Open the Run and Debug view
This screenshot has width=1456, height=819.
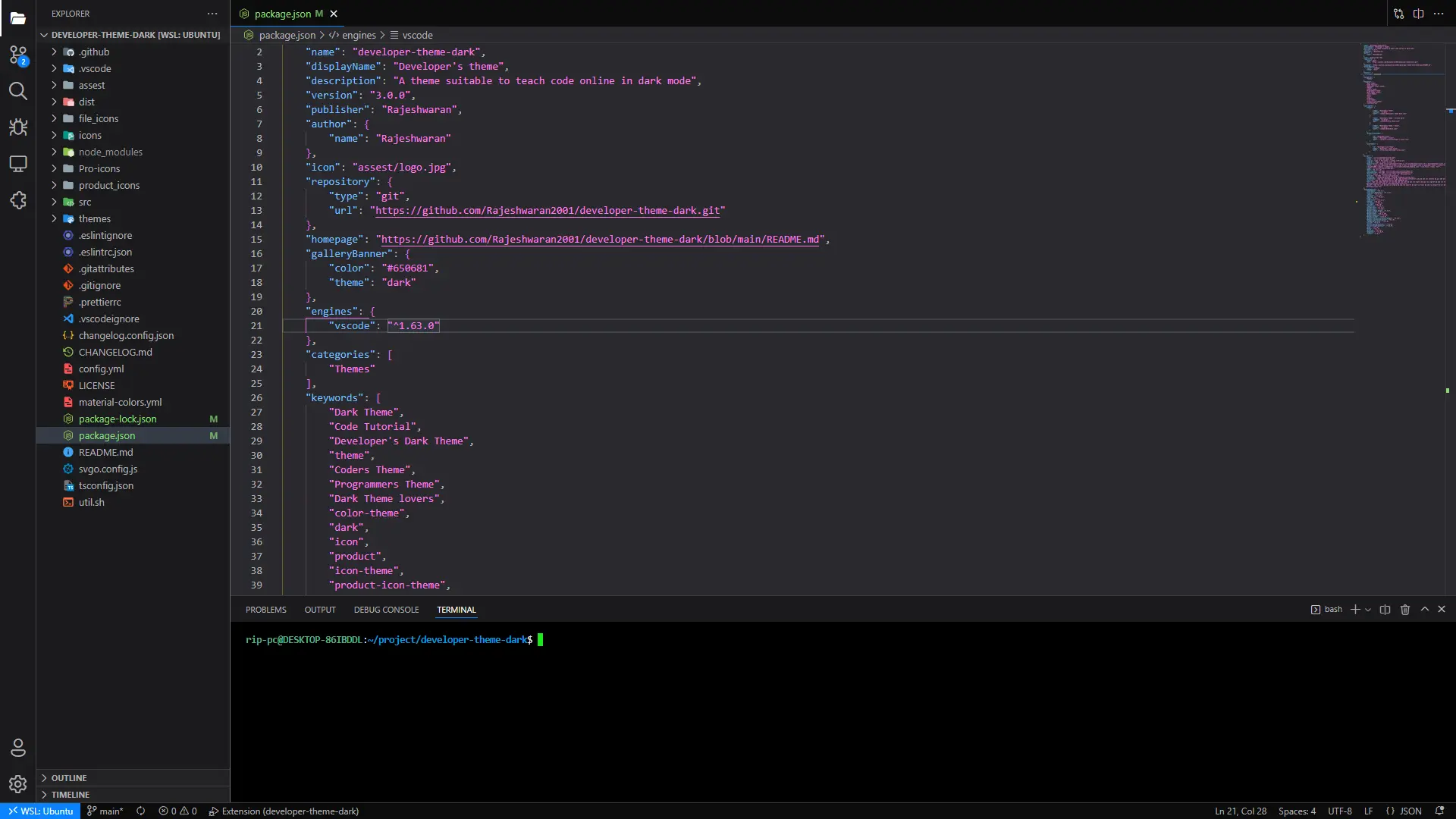pyautogui.click(x=18, y=127)
